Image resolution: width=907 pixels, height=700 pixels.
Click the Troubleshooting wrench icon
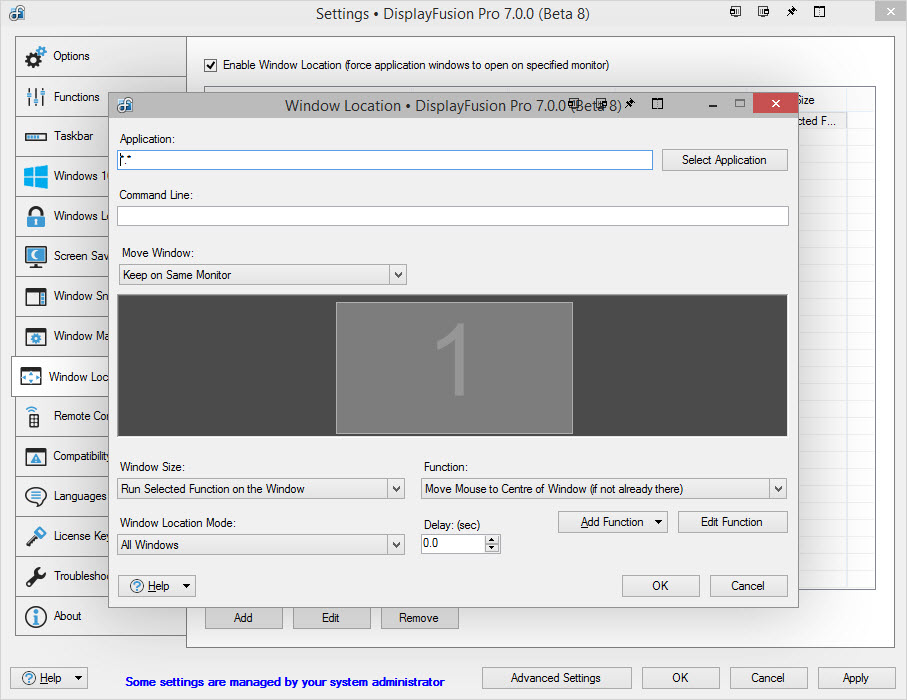35,577
